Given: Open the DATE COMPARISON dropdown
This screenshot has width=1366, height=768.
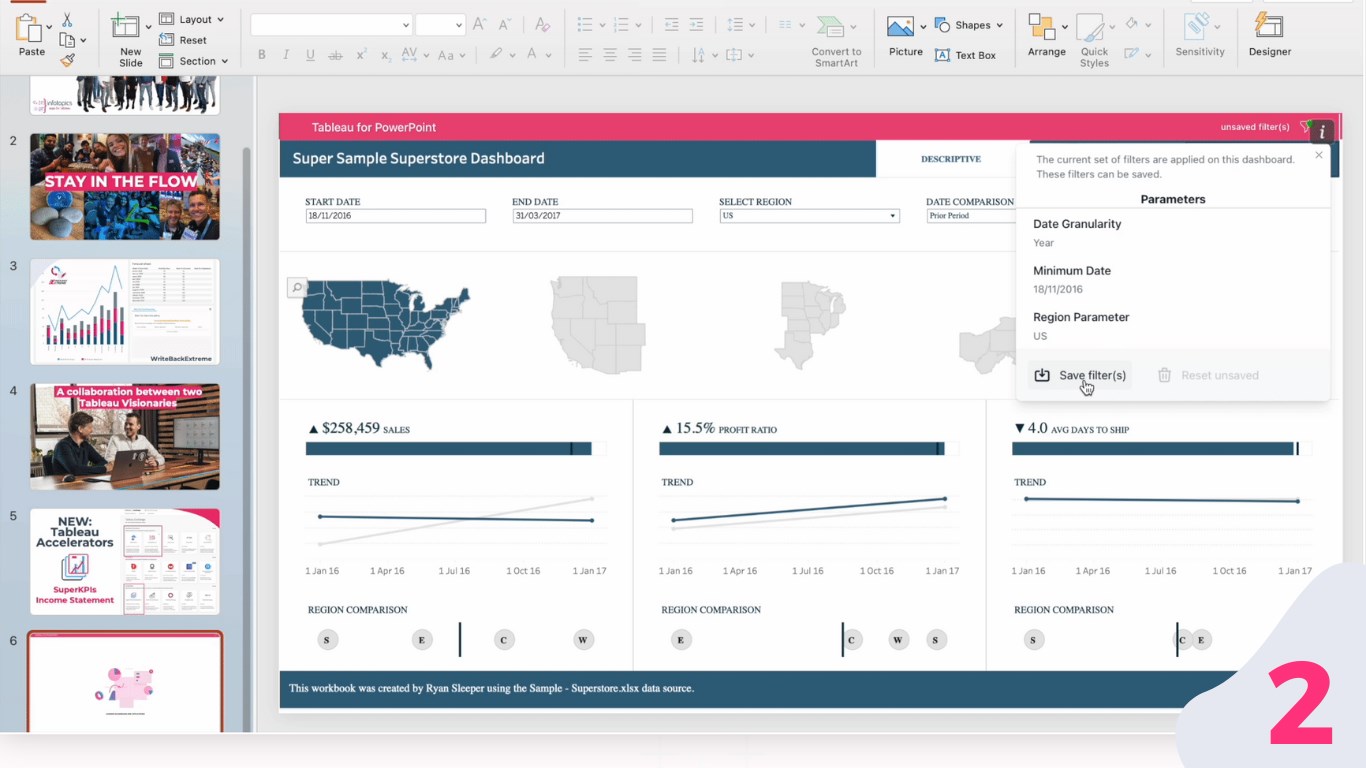Looking at the screenshot, I should (x=971, y=216).
